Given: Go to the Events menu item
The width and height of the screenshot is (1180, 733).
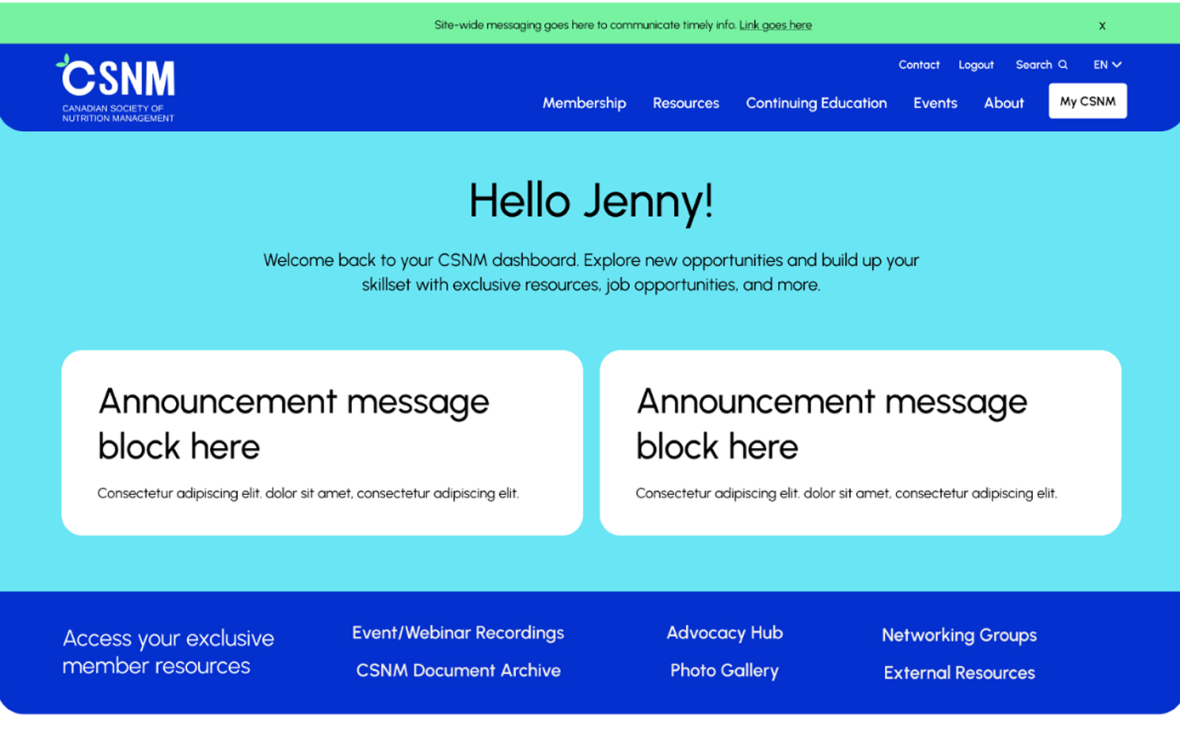Looking at the screenshot, I should coord(935,103).
